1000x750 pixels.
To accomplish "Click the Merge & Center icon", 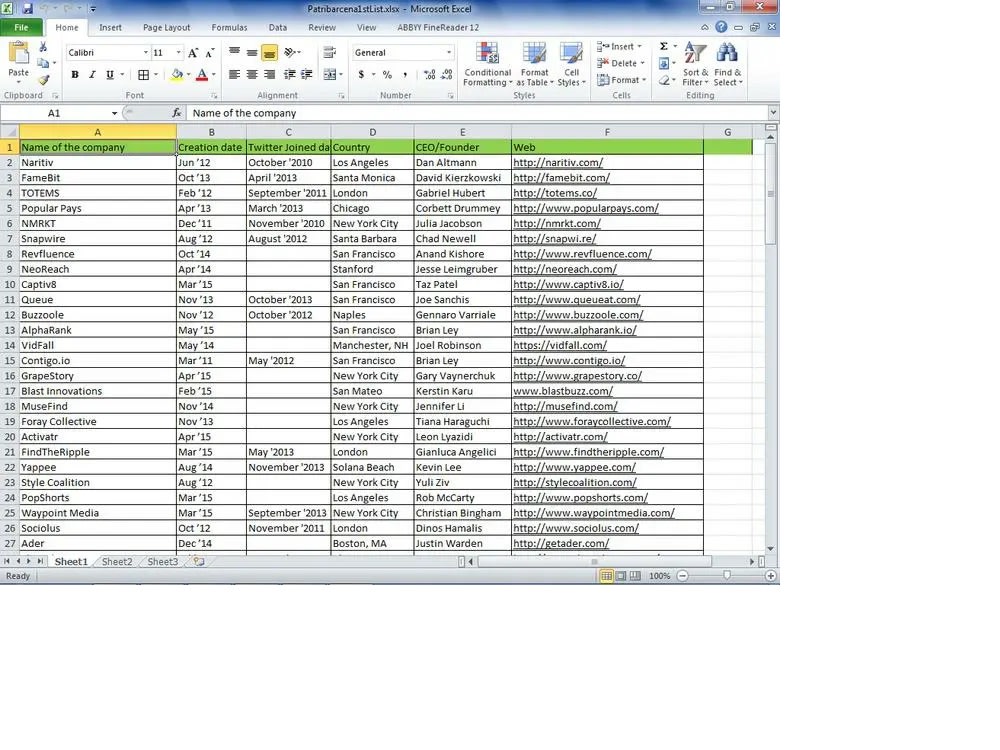I will 330,75.
